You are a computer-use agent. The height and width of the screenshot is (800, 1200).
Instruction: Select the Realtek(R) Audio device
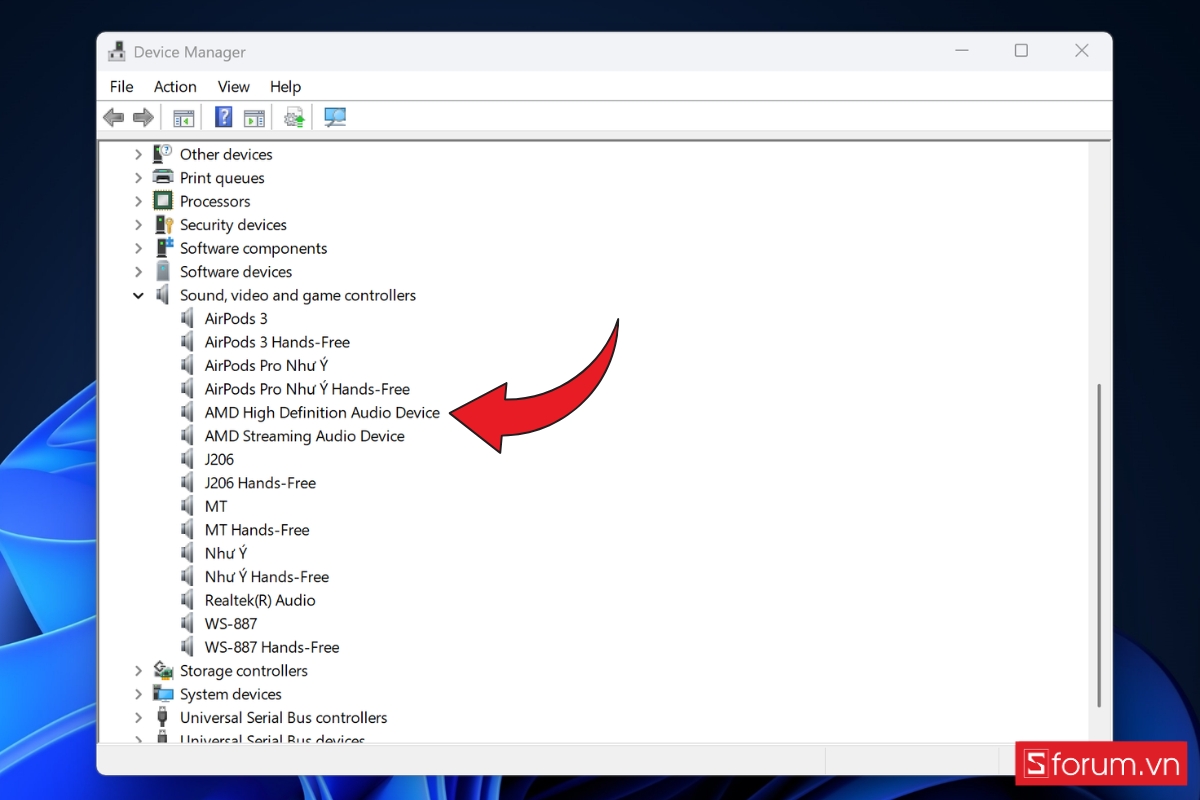click(259, 600)
